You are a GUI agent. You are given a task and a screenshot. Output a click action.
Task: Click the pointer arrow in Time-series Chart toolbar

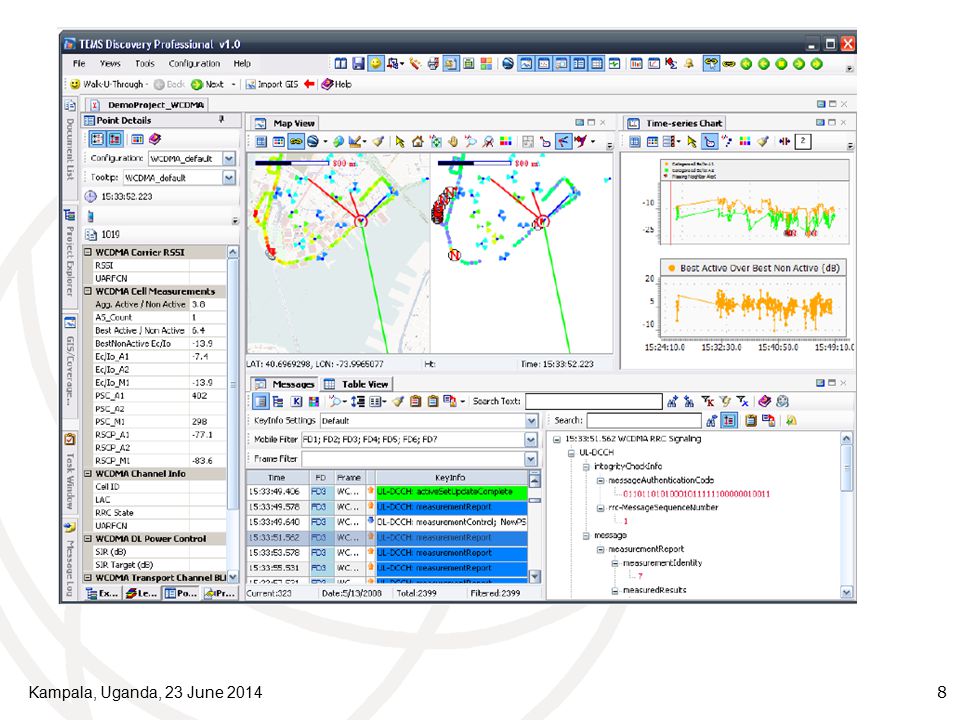(x=692, y=142)
